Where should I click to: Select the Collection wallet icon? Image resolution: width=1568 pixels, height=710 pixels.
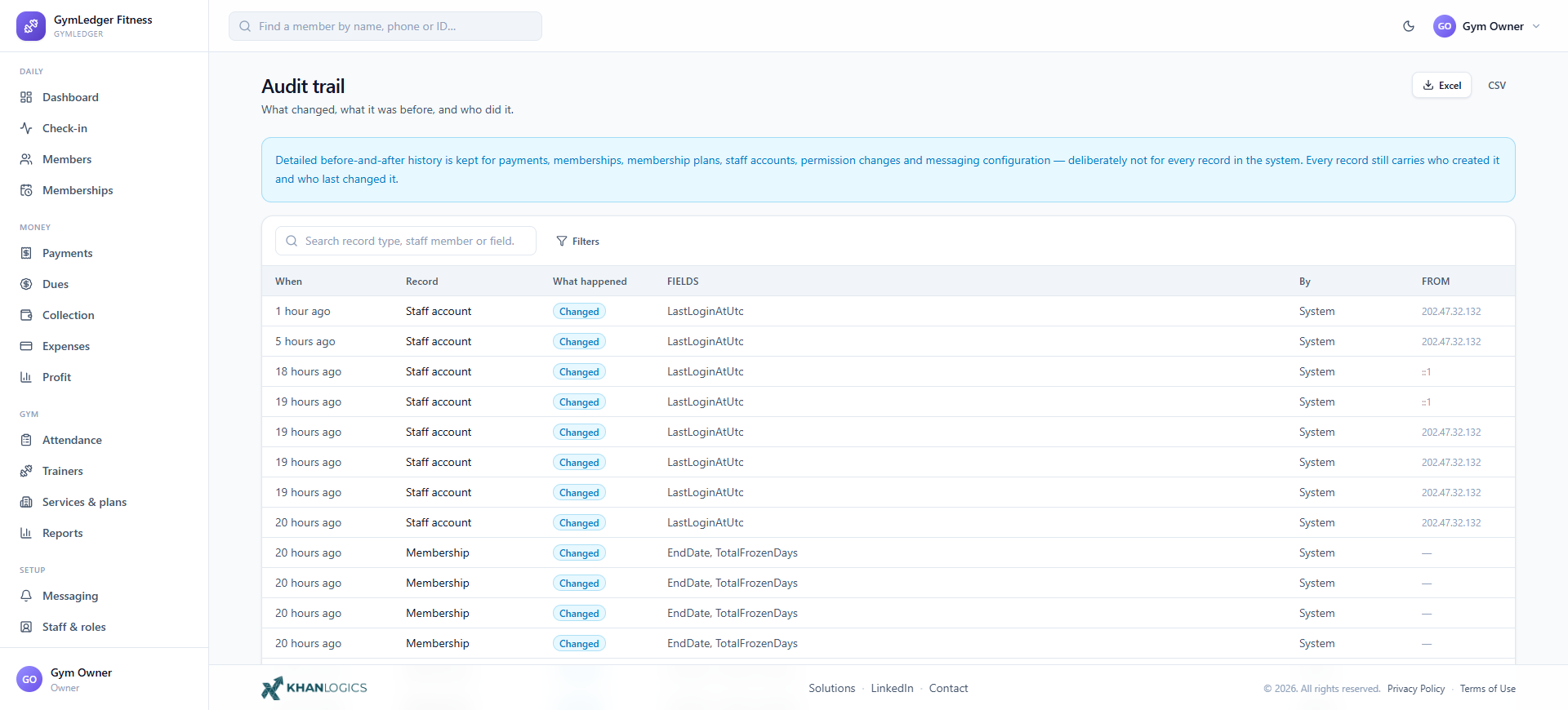point(26,315)
